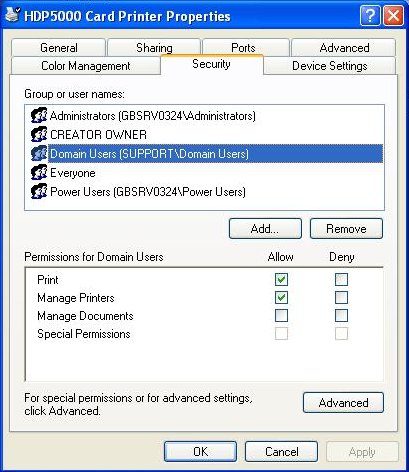
Task: Check Deny for Print permission
Action: tap(341, 279)
